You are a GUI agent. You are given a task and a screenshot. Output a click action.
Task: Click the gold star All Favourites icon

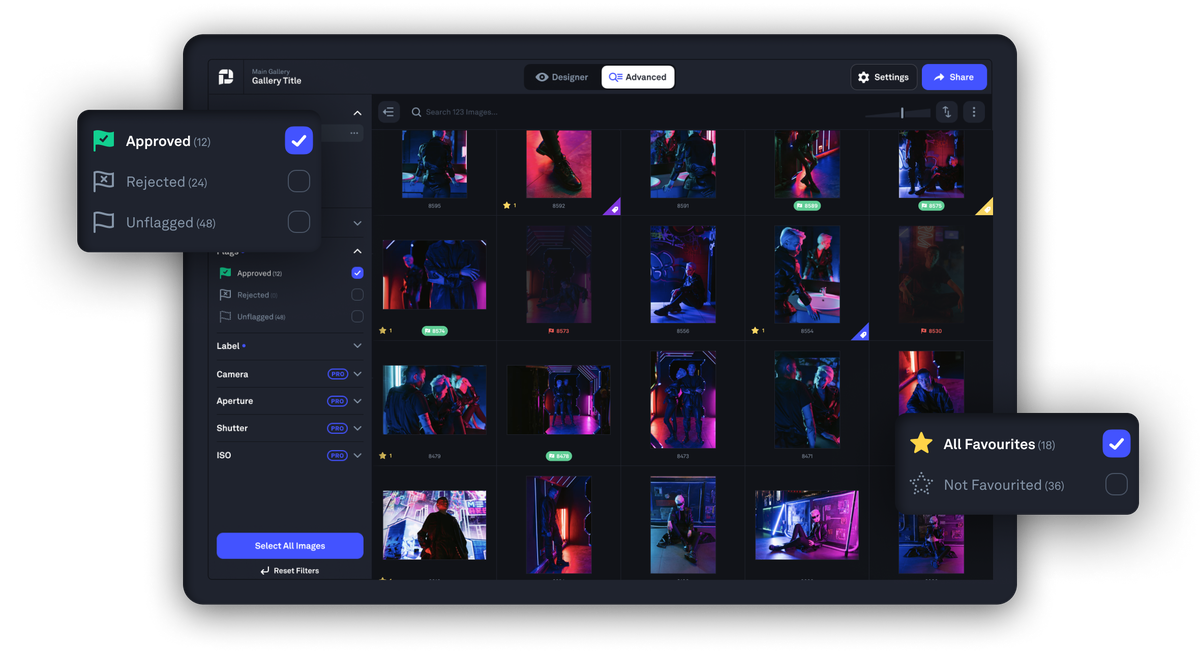coord(921,444)
